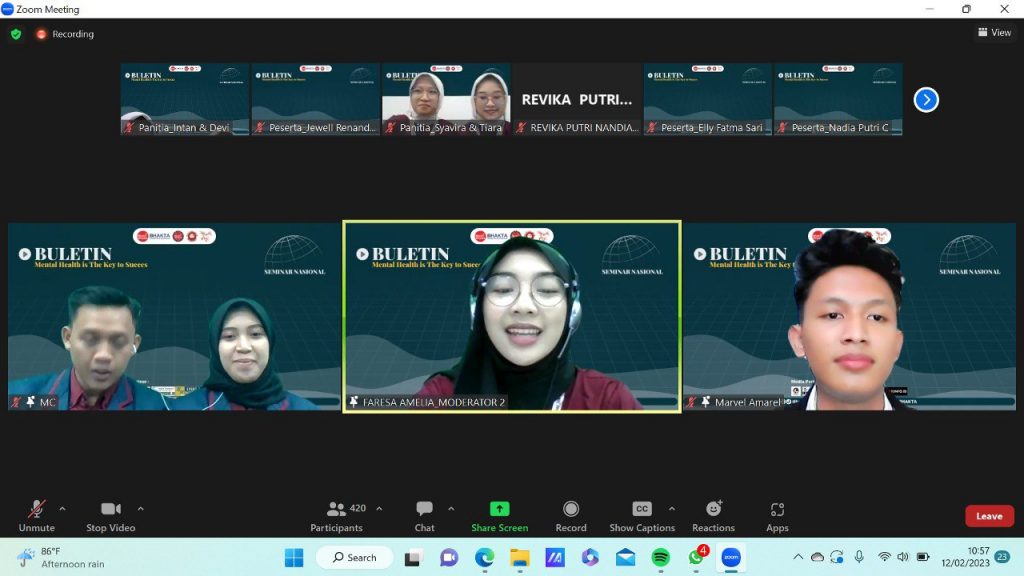
Task: Select Panitia_Syavira & Tiara video thumbnail
Action: tap(446, 99)
